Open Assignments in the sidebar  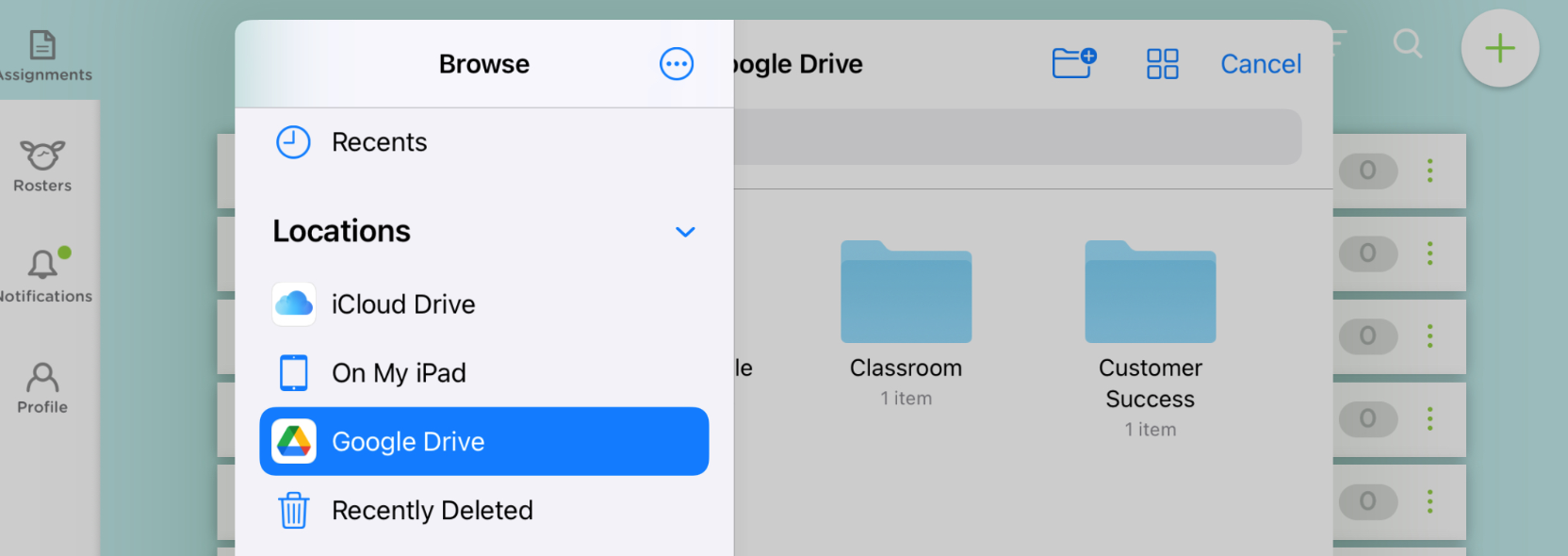(43, 55)
